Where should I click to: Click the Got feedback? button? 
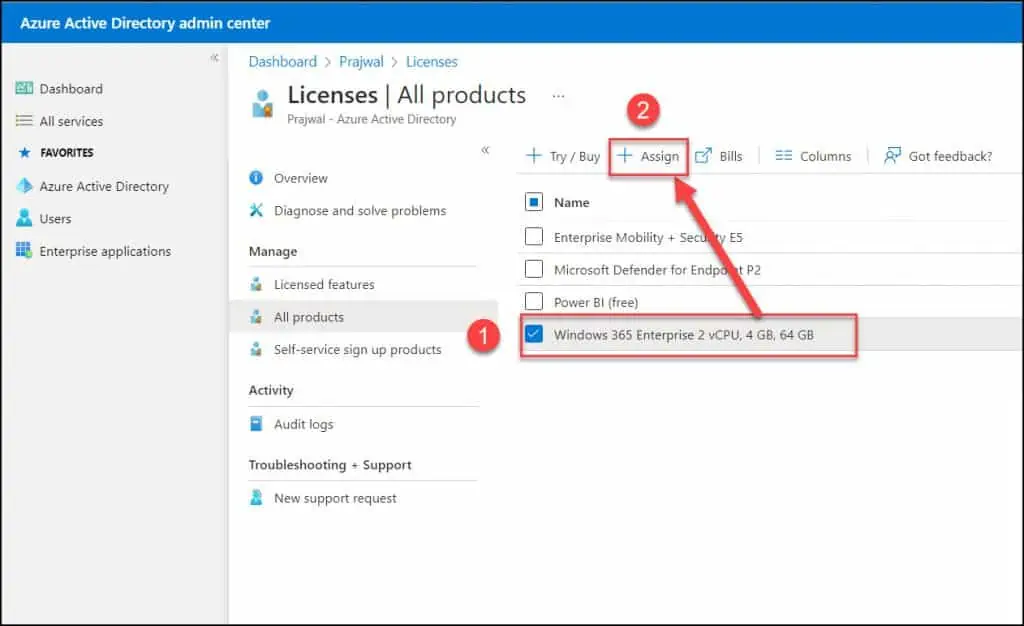coord(938,156)
